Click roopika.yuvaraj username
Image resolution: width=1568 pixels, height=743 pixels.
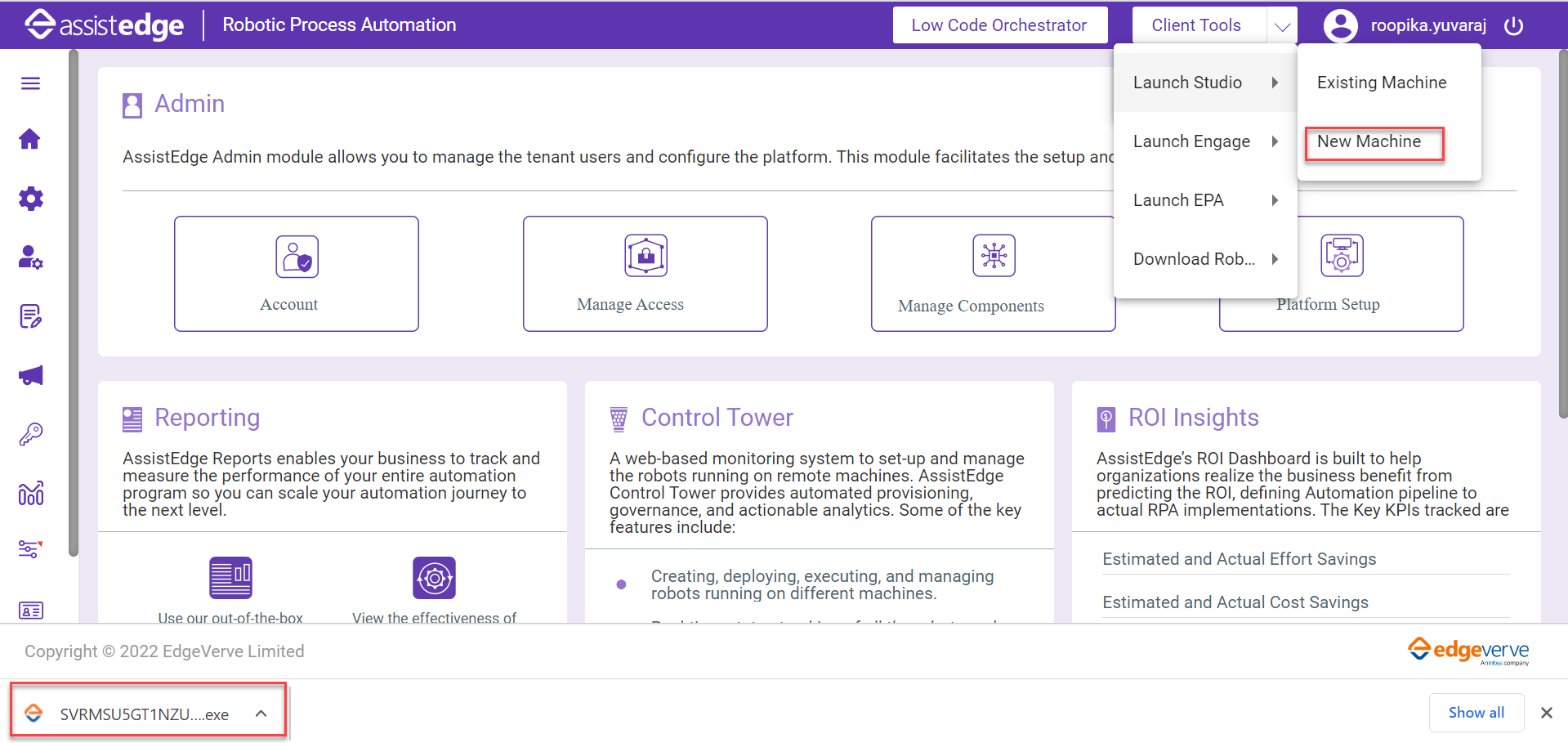(x=1428, y=25)
